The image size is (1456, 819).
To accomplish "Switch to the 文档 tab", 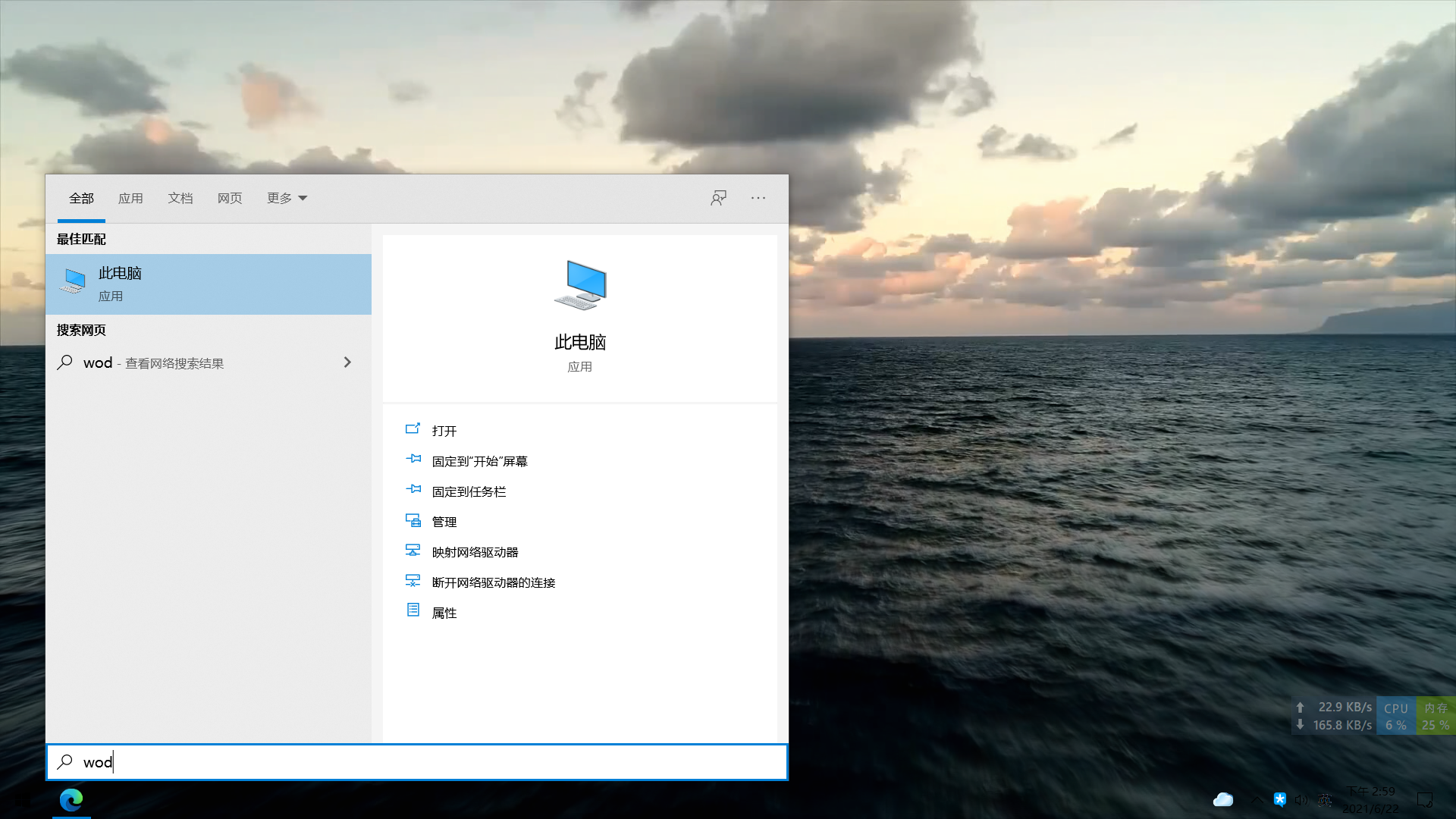I will click(180, 198).
